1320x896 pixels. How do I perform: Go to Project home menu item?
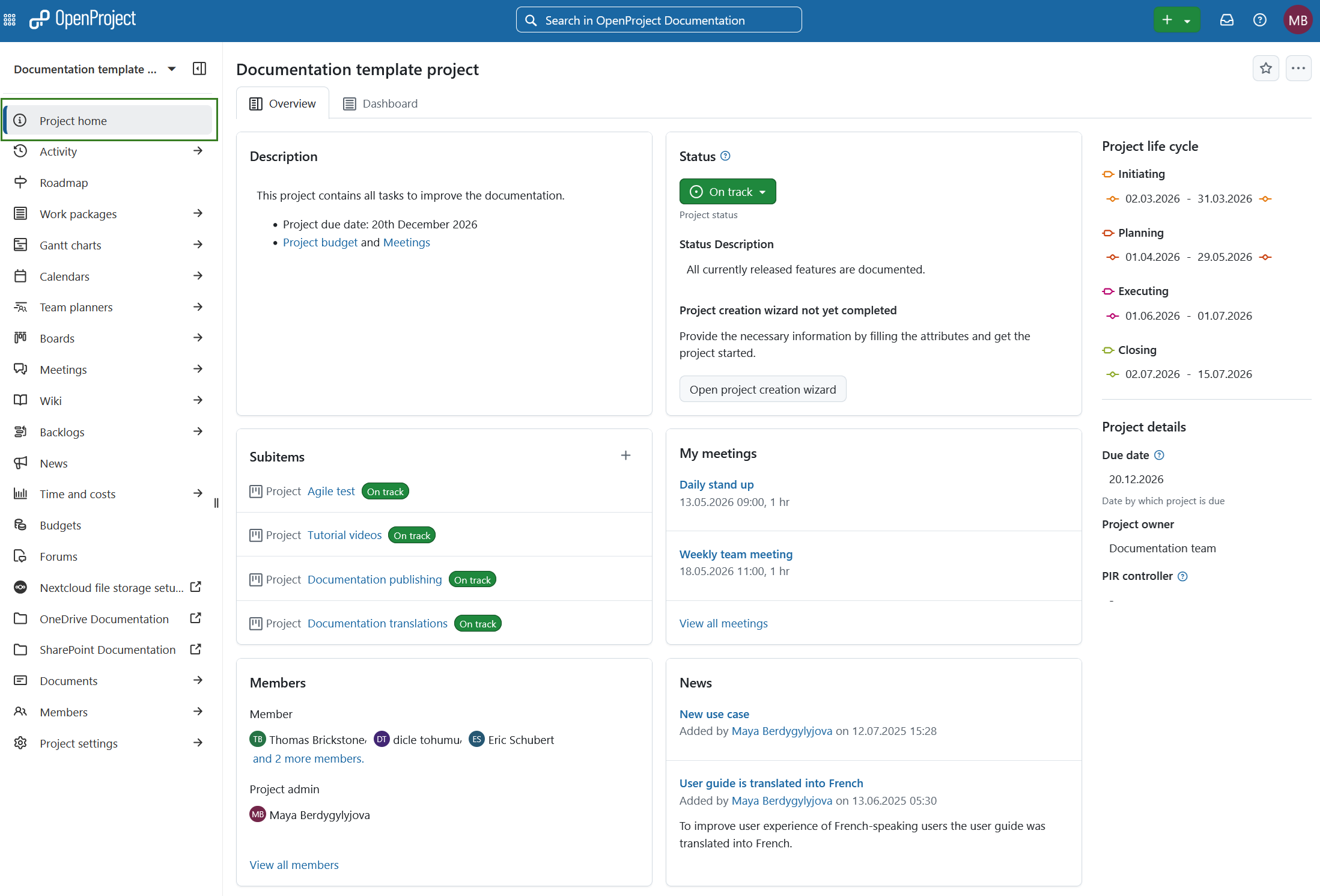coord(109,120)
